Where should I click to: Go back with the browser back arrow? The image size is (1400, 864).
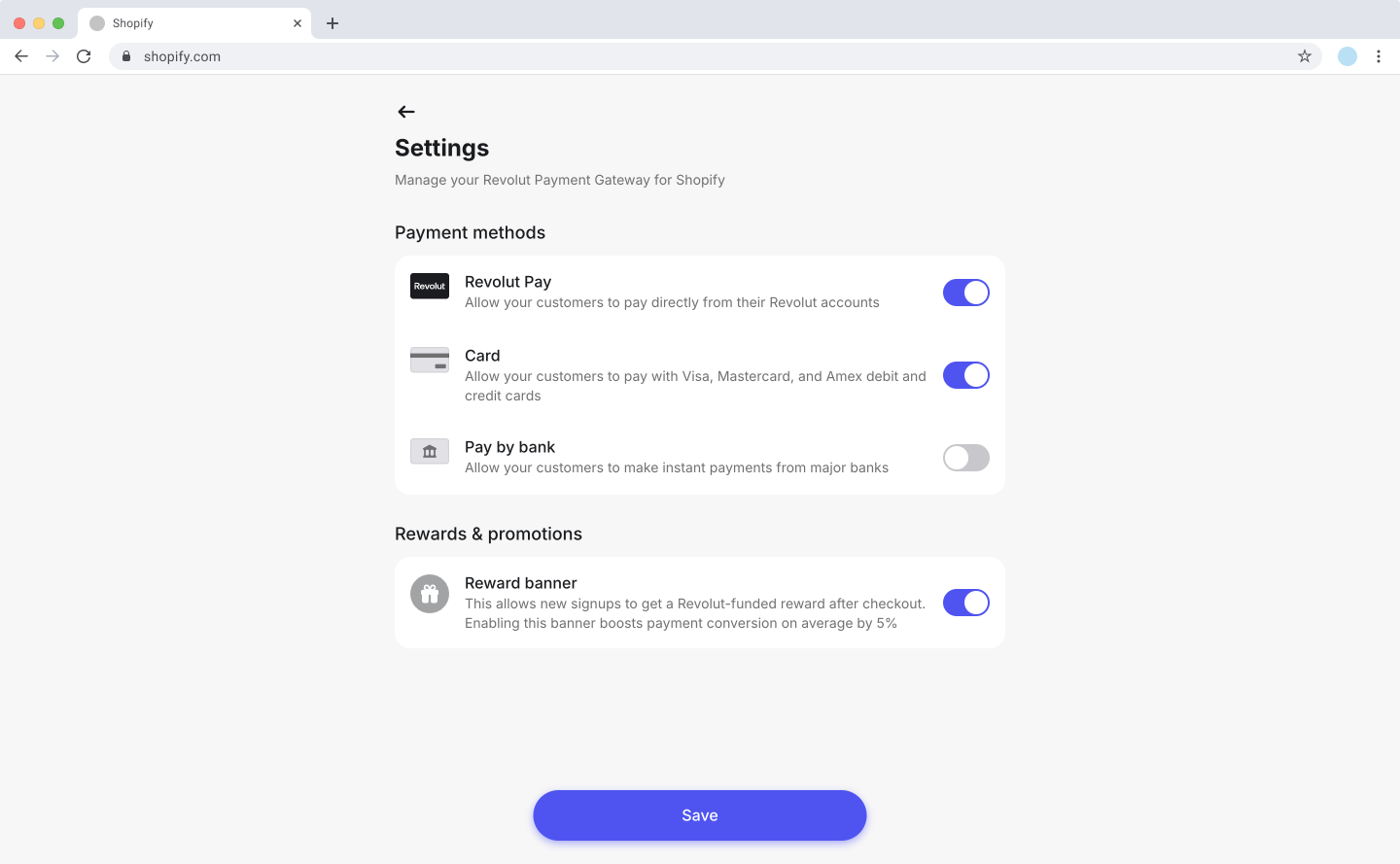(21, 56)
